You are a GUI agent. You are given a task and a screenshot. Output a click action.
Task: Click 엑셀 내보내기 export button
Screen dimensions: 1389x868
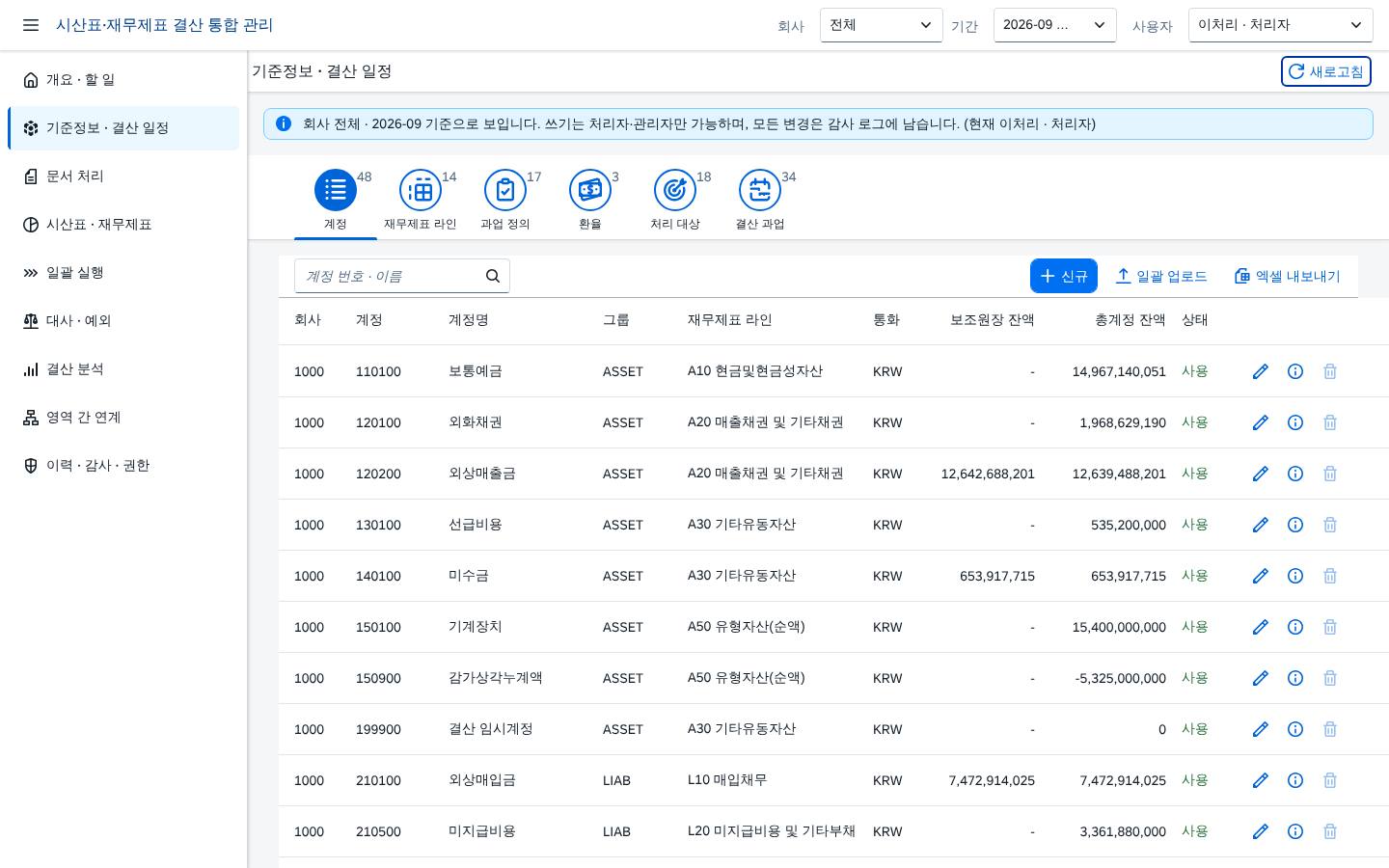pos(1288,276)
